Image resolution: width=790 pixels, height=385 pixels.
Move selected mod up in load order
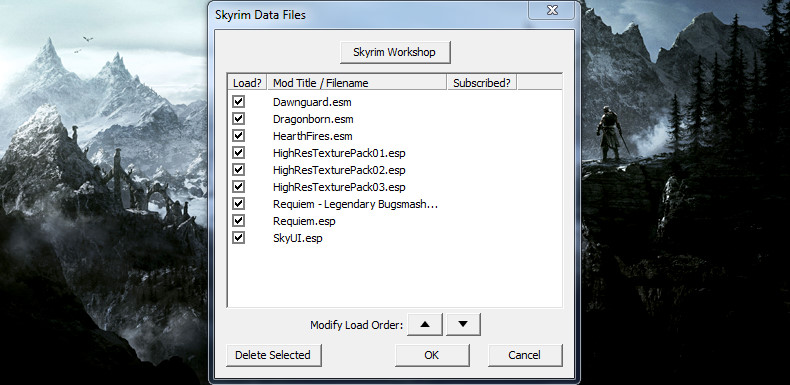point(425,325)
